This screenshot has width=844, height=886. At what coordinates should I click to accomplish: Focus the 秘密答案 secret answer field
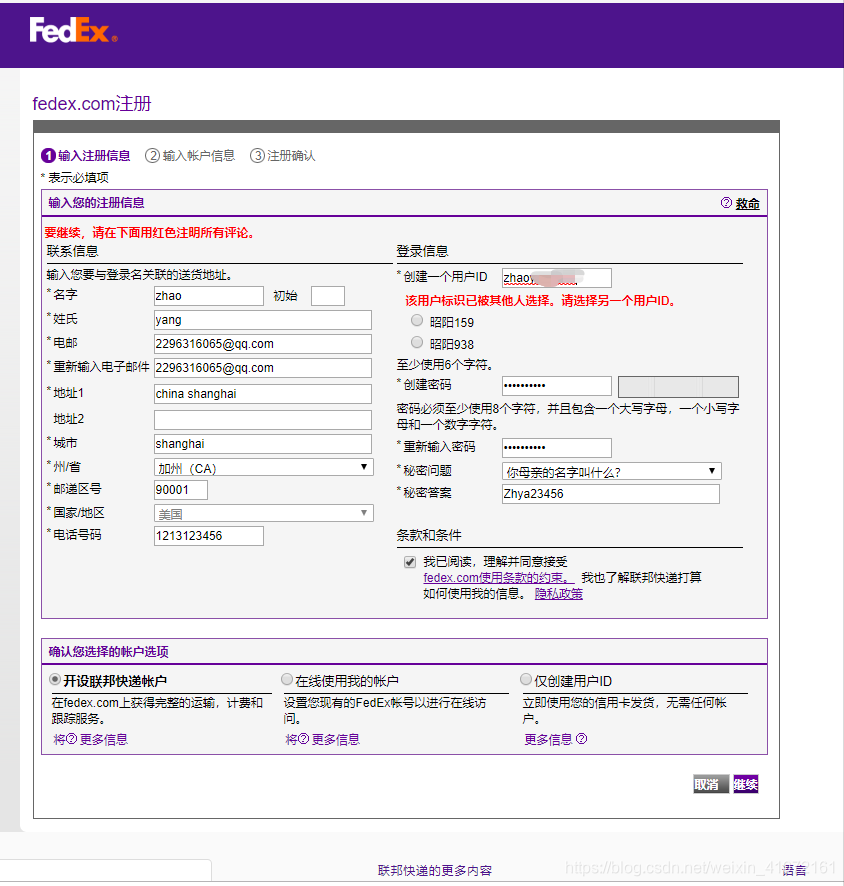click(611, 493)
